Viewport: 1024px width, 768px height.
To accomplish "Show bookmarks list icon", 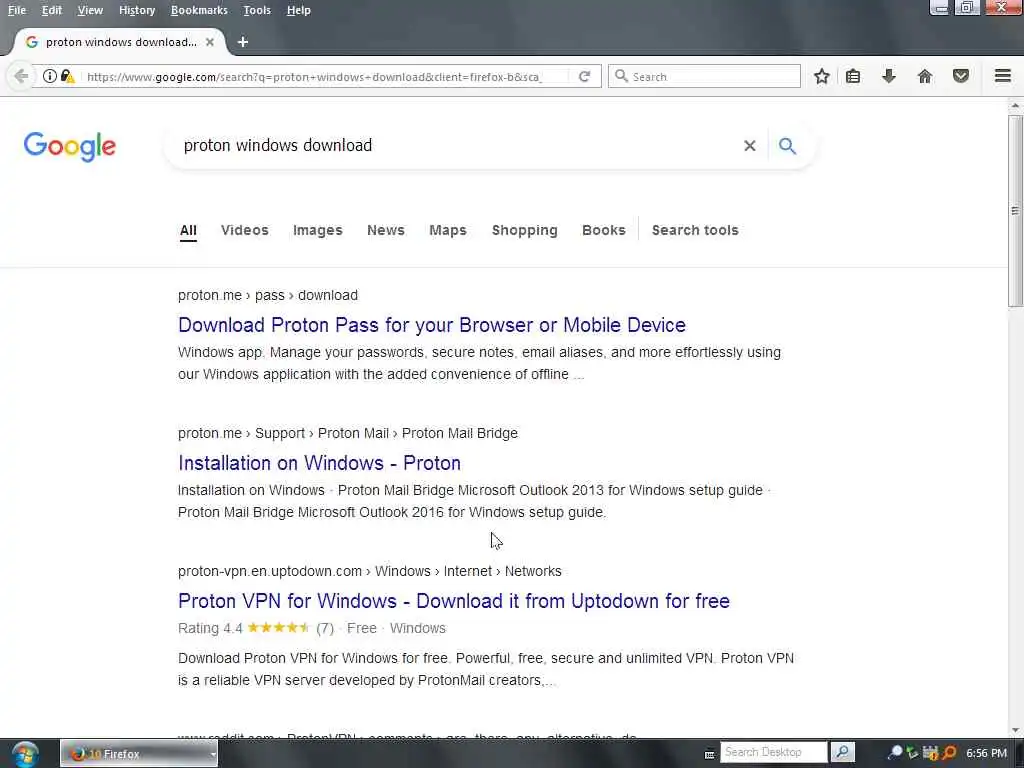I will [x=853, y=76].
